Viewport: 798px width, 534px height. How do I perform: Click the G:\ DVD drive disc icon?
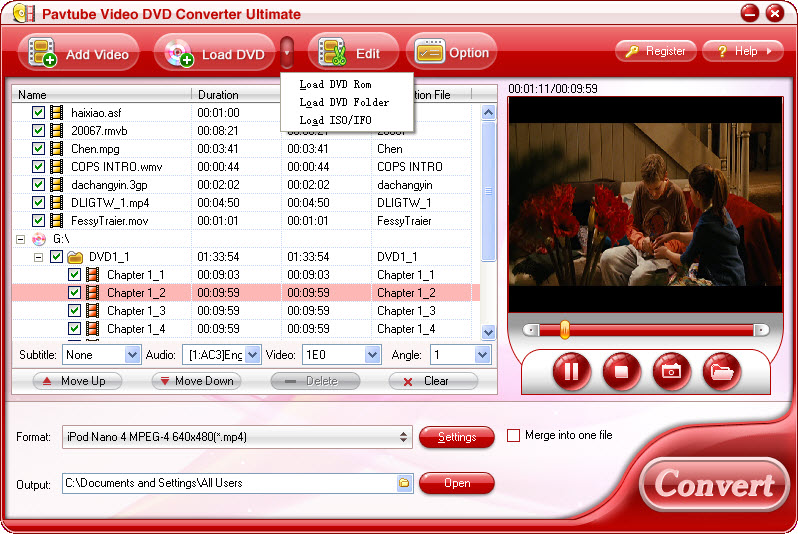(39, 239)
